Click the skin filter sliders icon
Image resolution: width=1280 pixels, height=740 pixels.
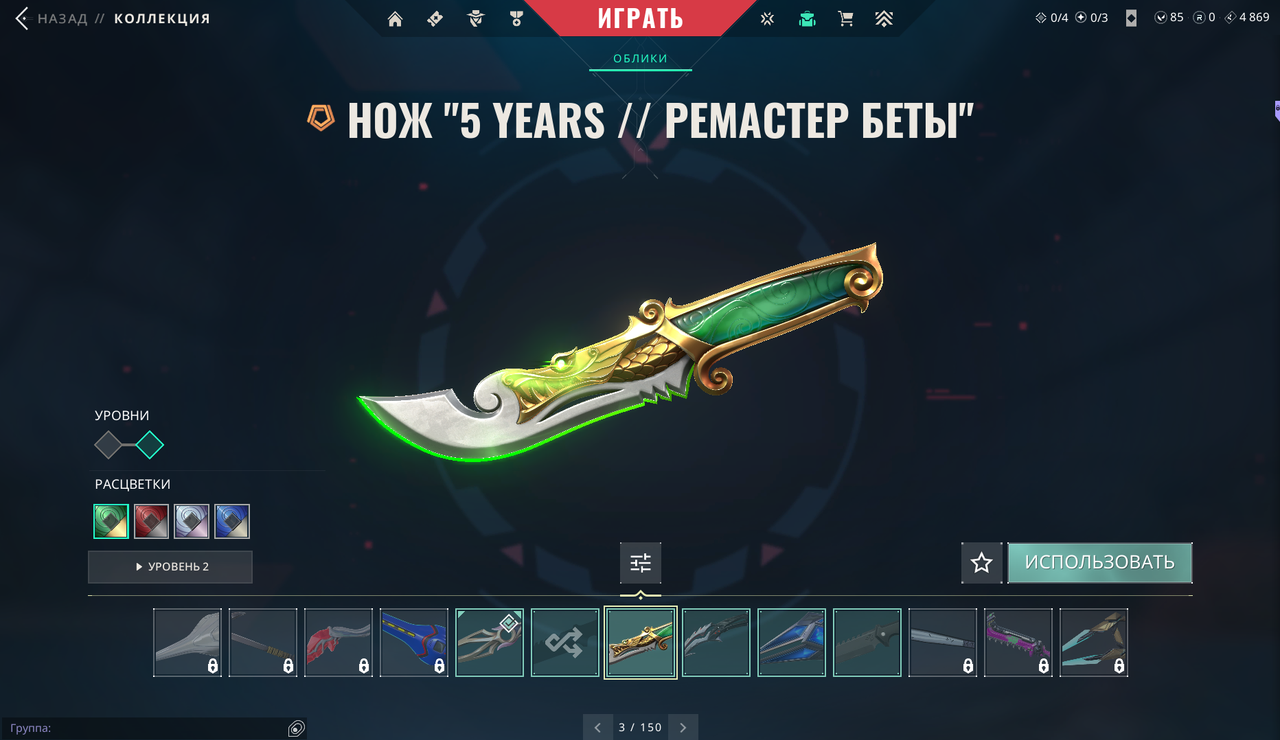[x=640, y=563]
